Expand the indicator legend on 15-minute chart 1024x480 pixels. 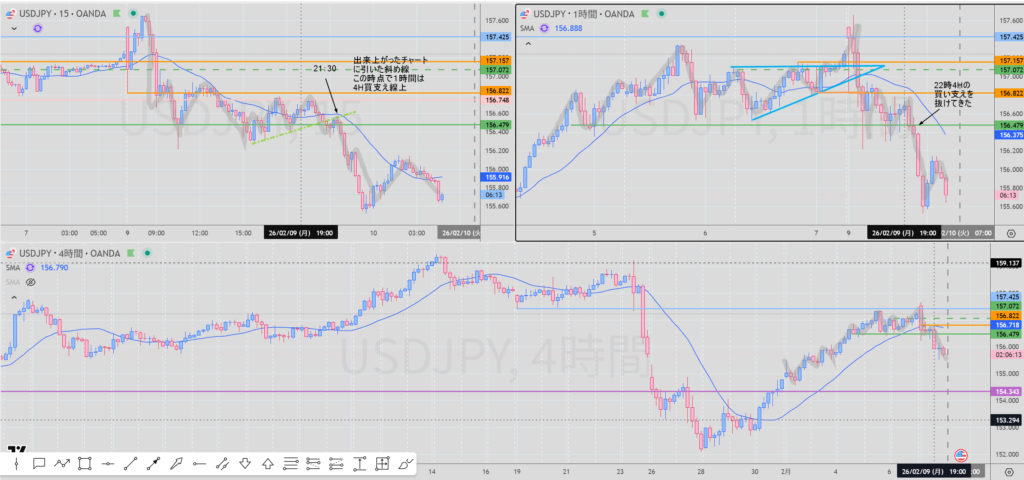pos(14,30)
